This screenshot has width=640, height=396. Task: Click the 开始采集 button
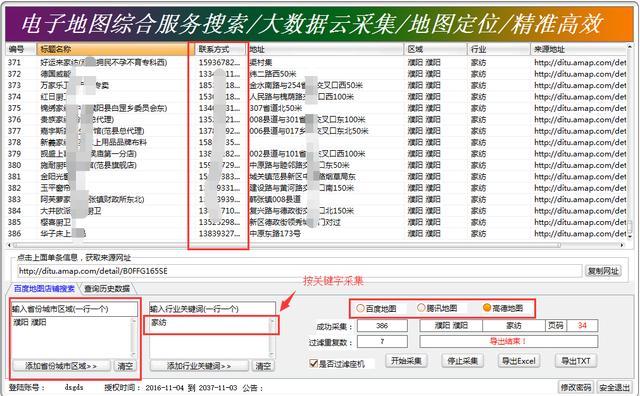(x=406, y=360)
